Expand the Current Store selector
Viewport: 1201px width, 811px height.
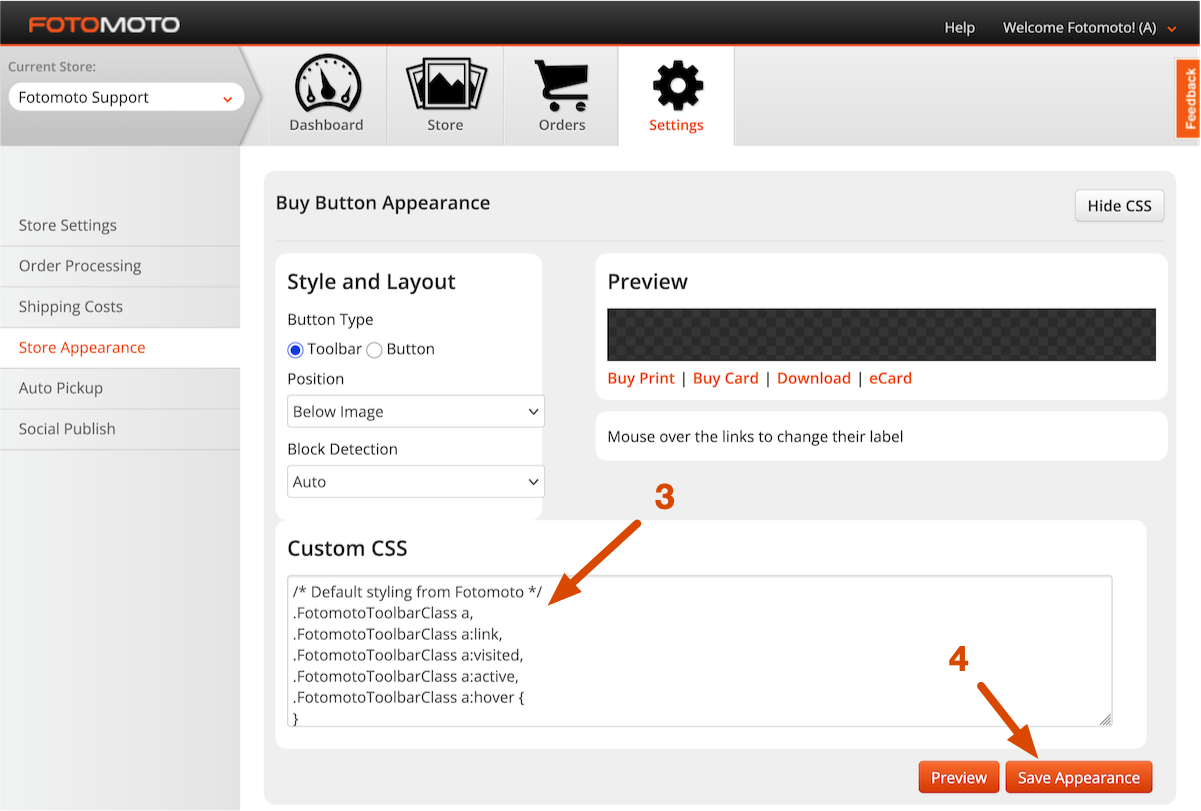126,97
